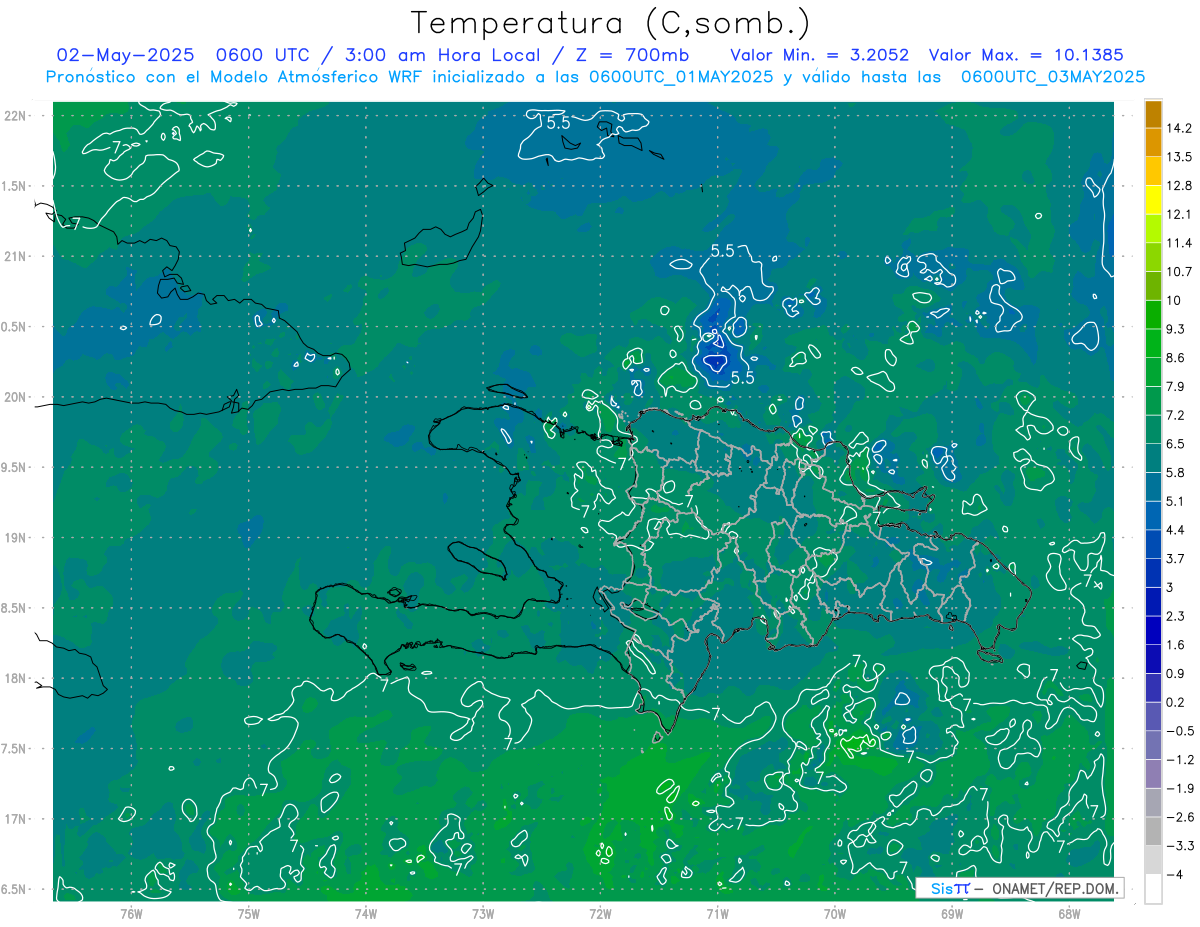1200x927 pixels.
Task: Click the "73W" longitude label
Action: pos(483,913)
